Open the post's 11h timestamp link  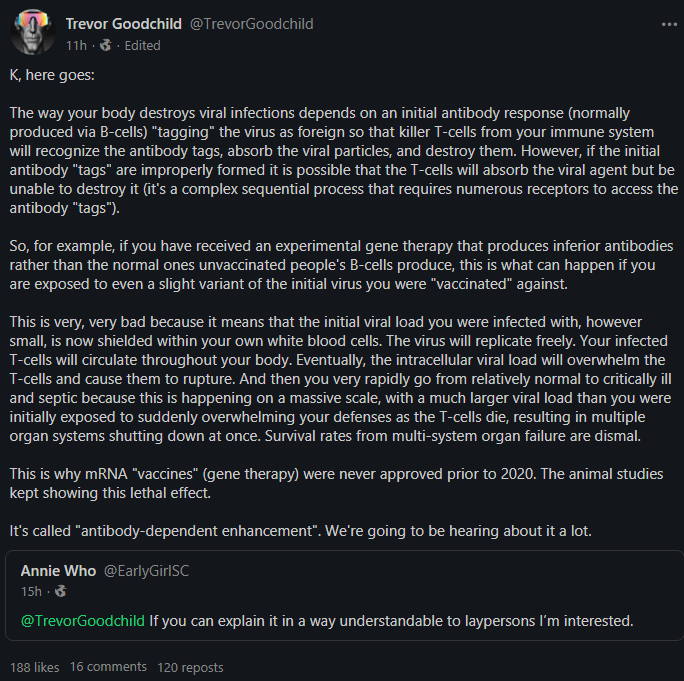[x=76, y=45]
